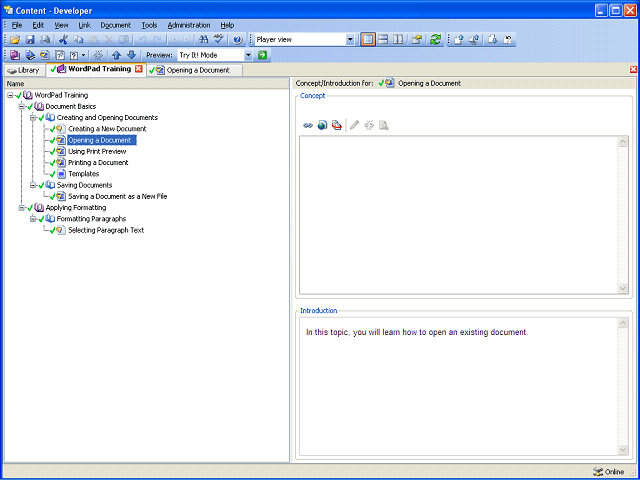Collapse the WordPad Training root node
Image resolution: width=640 pixels, height=480 pixels.
pos(10,95)
